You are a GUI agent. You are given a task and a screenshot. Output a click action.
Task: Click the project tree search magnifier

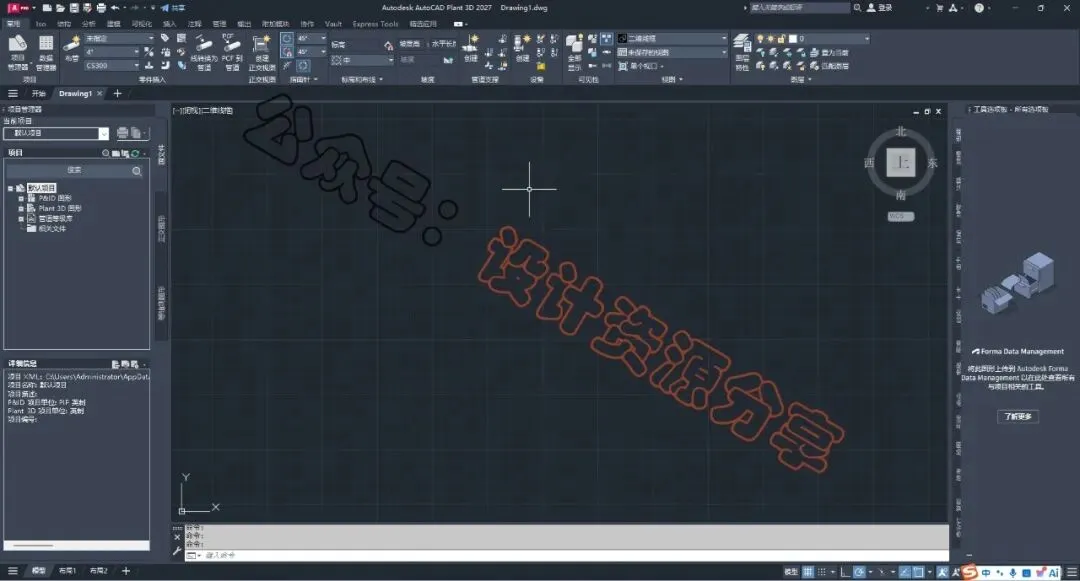136,171
